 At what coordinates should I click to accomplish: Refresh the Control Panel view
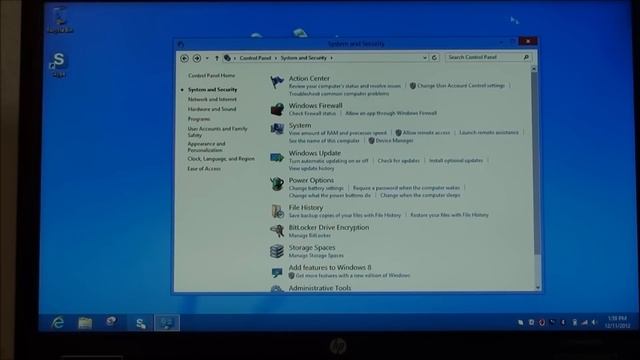tap(434, 58)
